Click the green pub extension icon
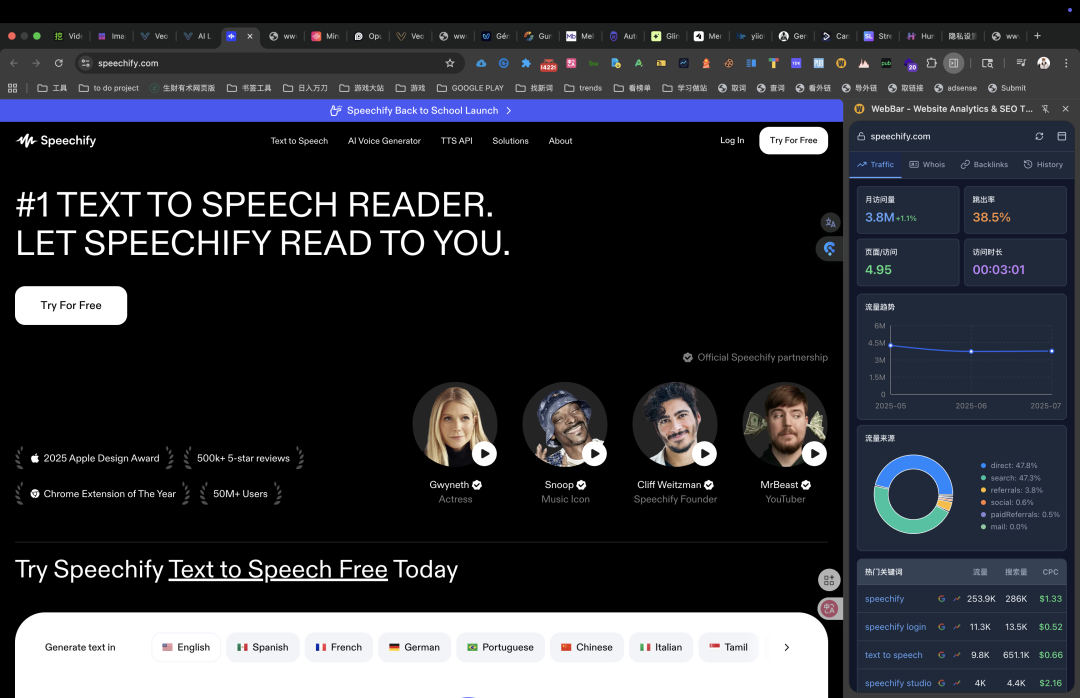Screen dimensions: 1080x698 (886, 63)
